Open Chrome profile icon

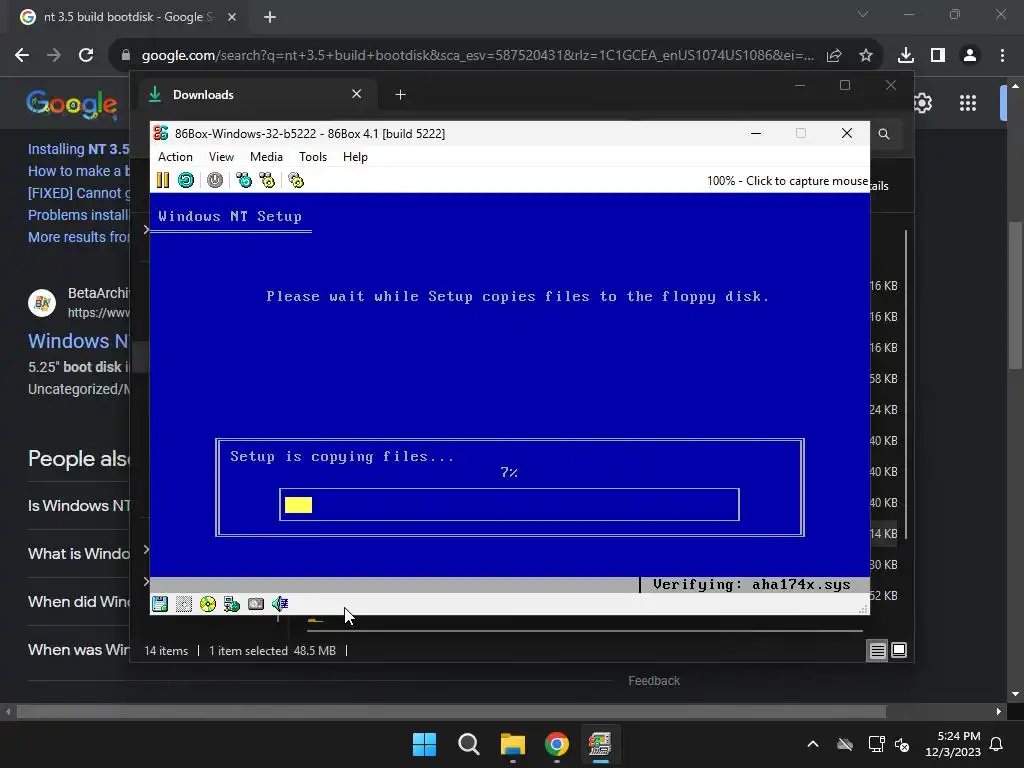(x=970, y=56)
